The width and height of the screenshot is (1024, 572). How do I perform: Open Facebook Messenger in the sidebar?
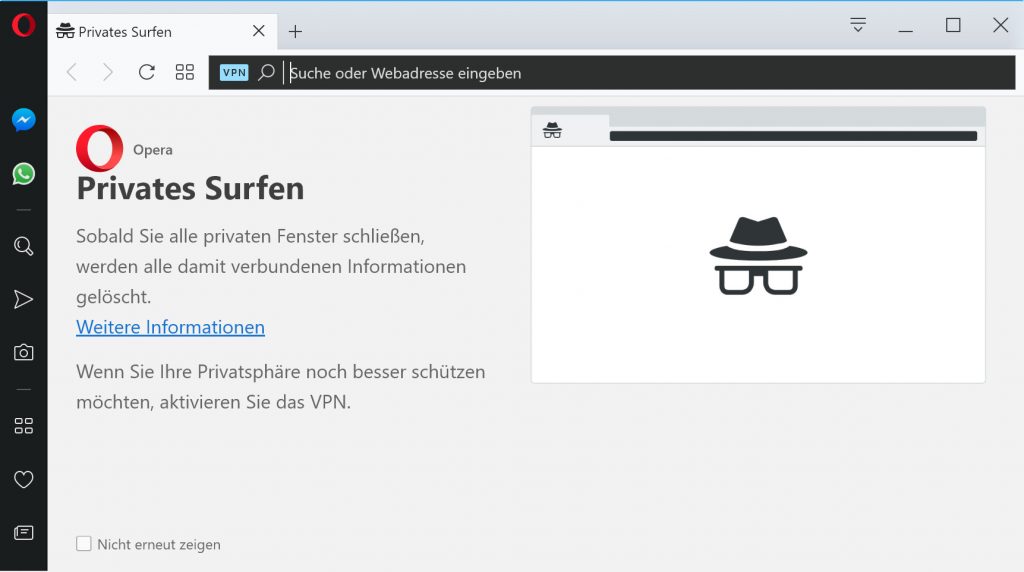click(x=24, y=119)
